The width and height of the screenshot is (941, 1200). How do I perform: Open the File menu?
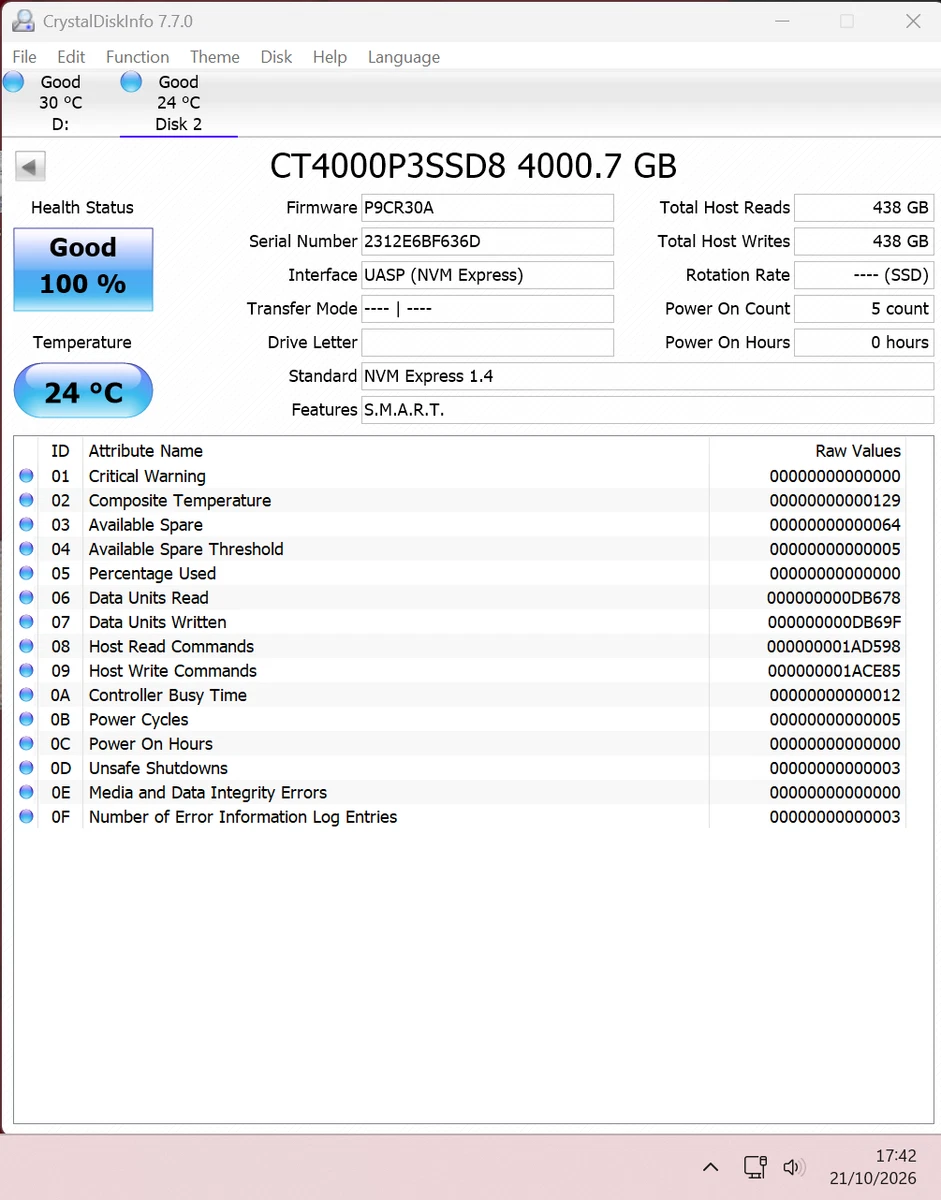pos(24,57)
